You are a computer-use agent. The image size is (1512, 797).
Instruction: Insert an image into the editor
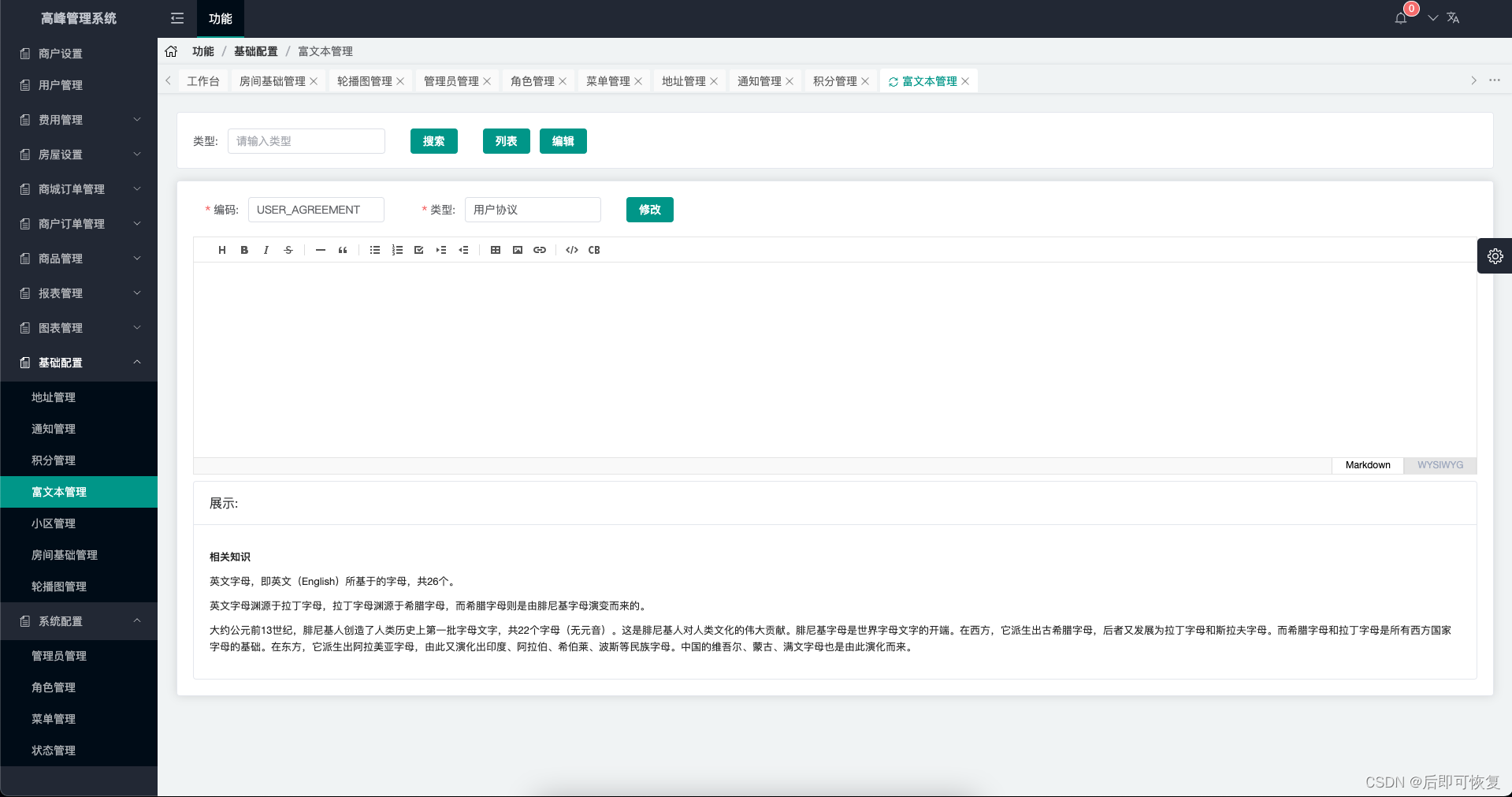click(518, 250)
